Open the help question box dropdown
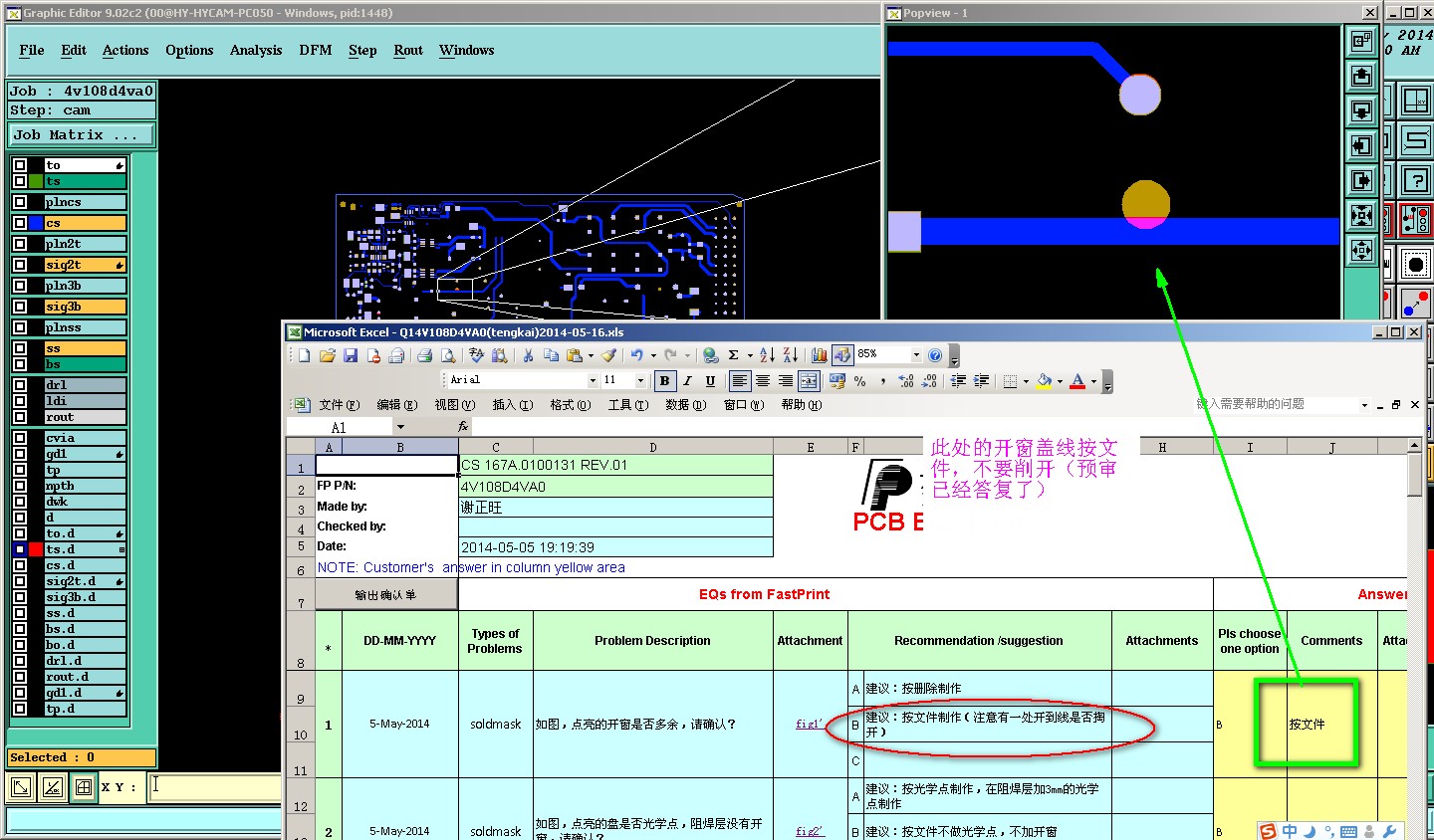The height and width of the screenshot is (840, 1434). click(1364, 405)
